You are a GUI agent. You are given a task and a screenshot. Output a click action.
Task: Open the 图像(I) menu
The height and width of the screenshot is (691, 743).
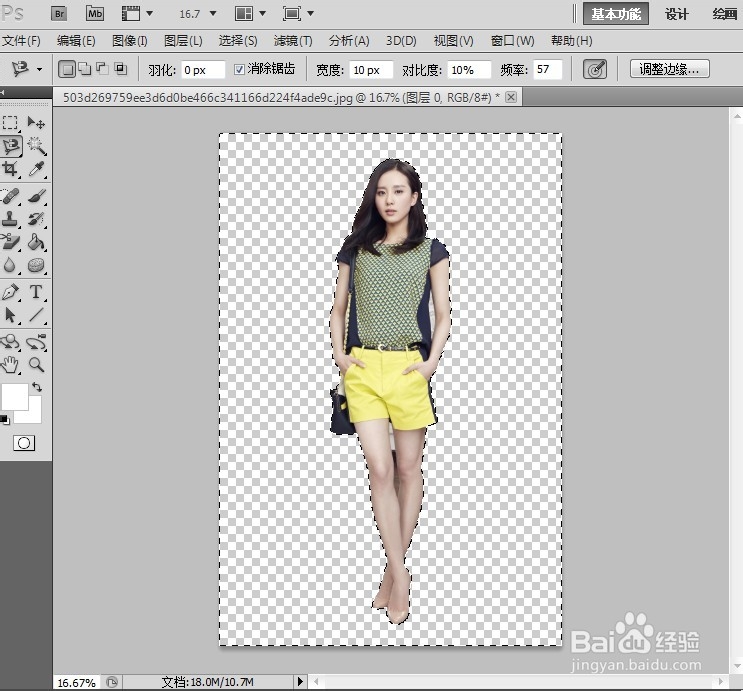pos(129,41)
